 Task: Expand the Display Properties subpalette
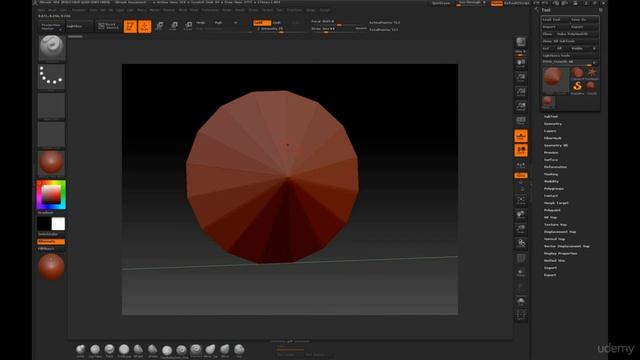pos(560,253)
